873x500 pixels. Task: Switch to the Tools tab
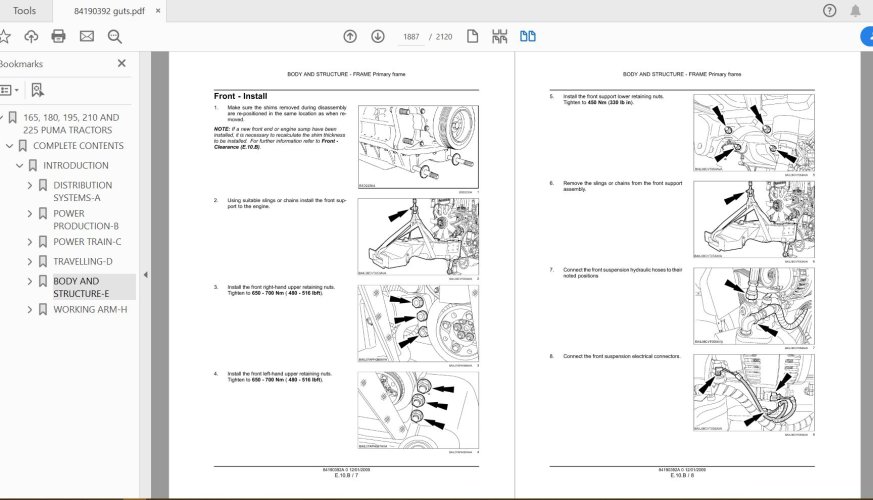[25, 11]
